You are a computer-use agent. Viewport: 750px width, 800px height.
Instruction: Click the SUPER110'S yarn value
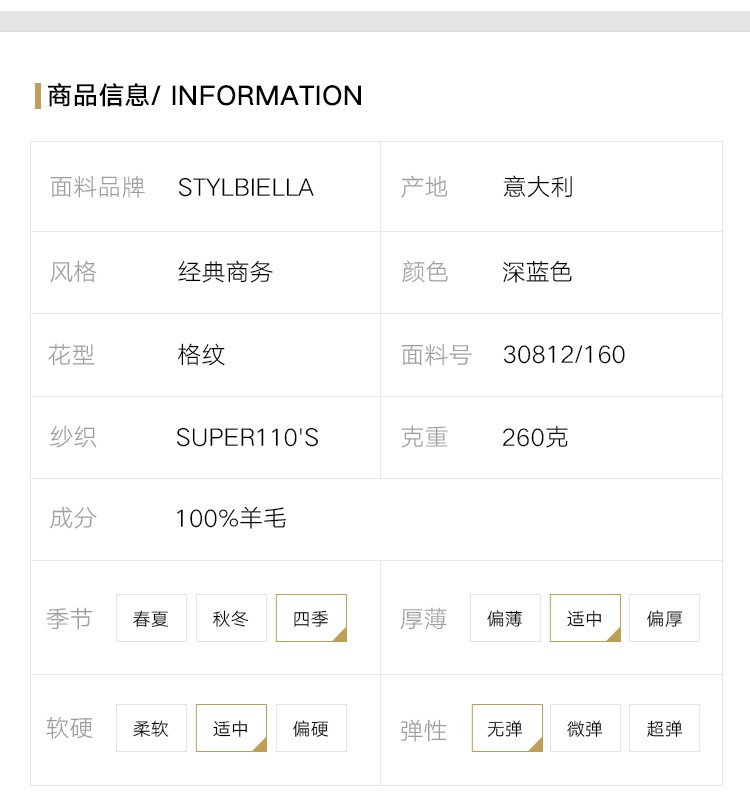coord(247,437)
